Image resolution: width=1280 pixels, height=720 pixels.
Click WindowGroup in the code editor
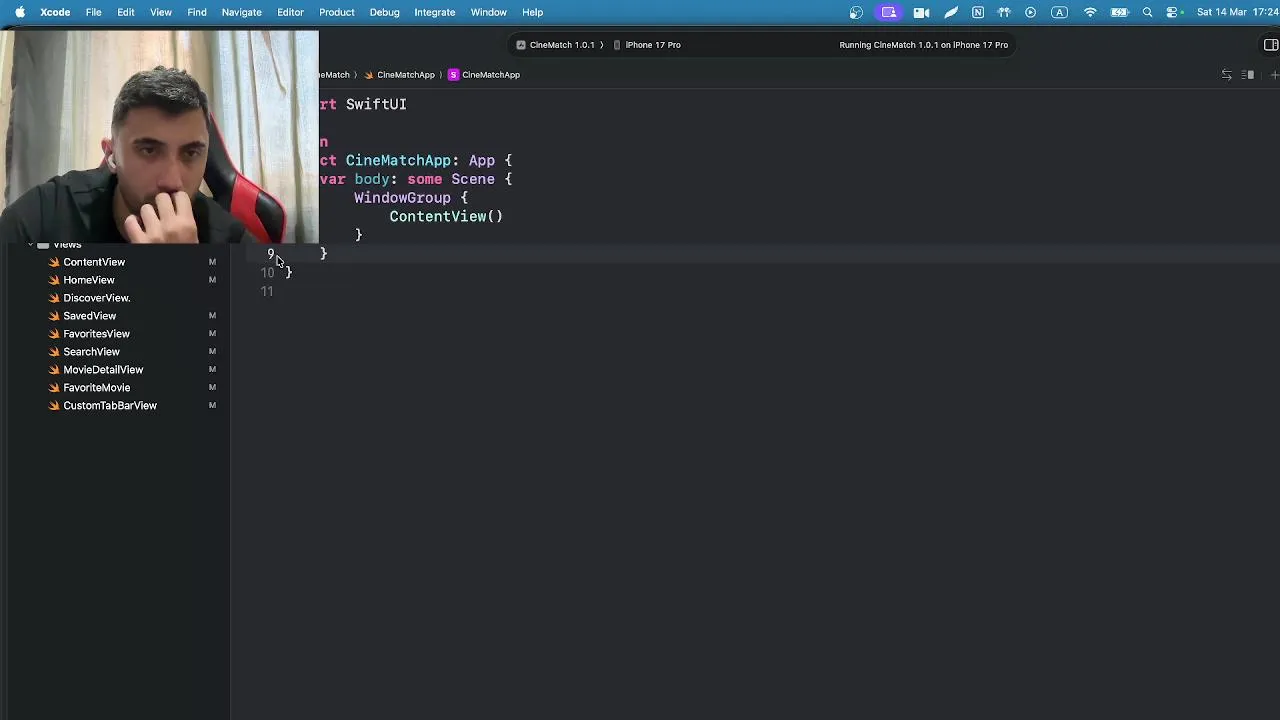point(402,198)
